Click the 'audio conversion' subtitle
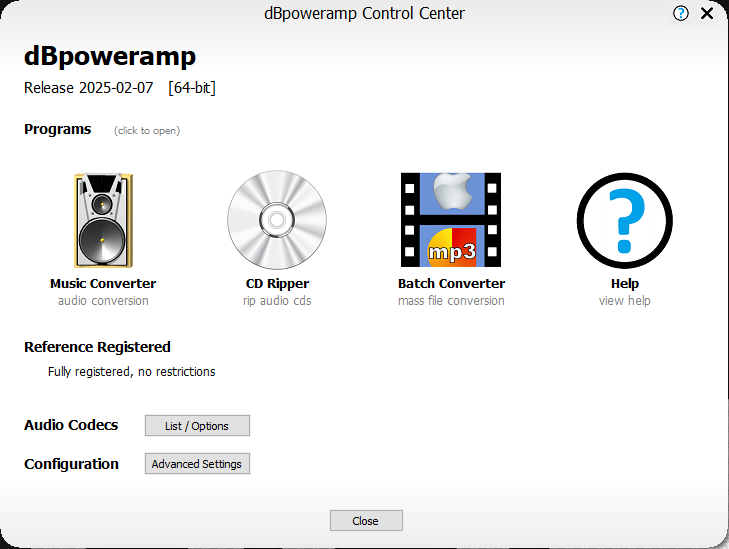Image resolution: width=729 pixels, height=549 pixels. 103,301
